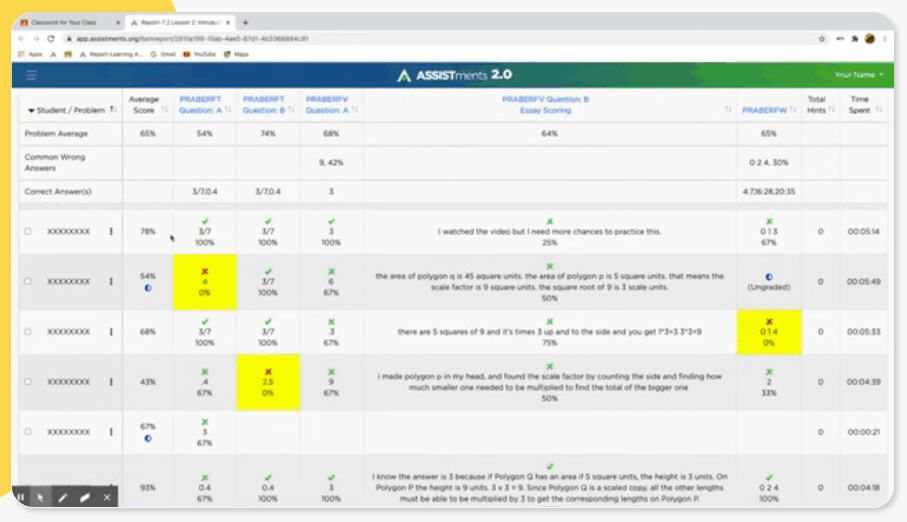Select the eraser tool in annotation toolbar
907x522 pixels.
tap(85, 497)
